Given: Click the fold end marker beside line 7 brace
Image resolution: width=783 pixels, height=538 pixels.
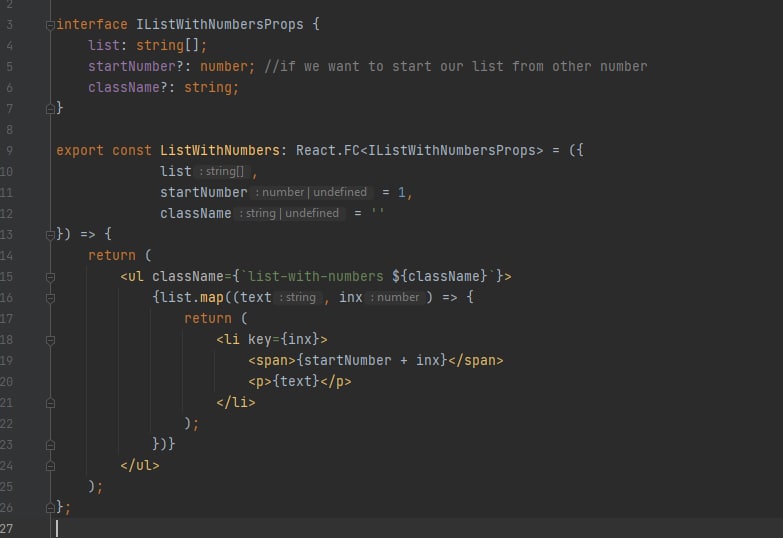Looking at the screenshot, I should point(50,108).
